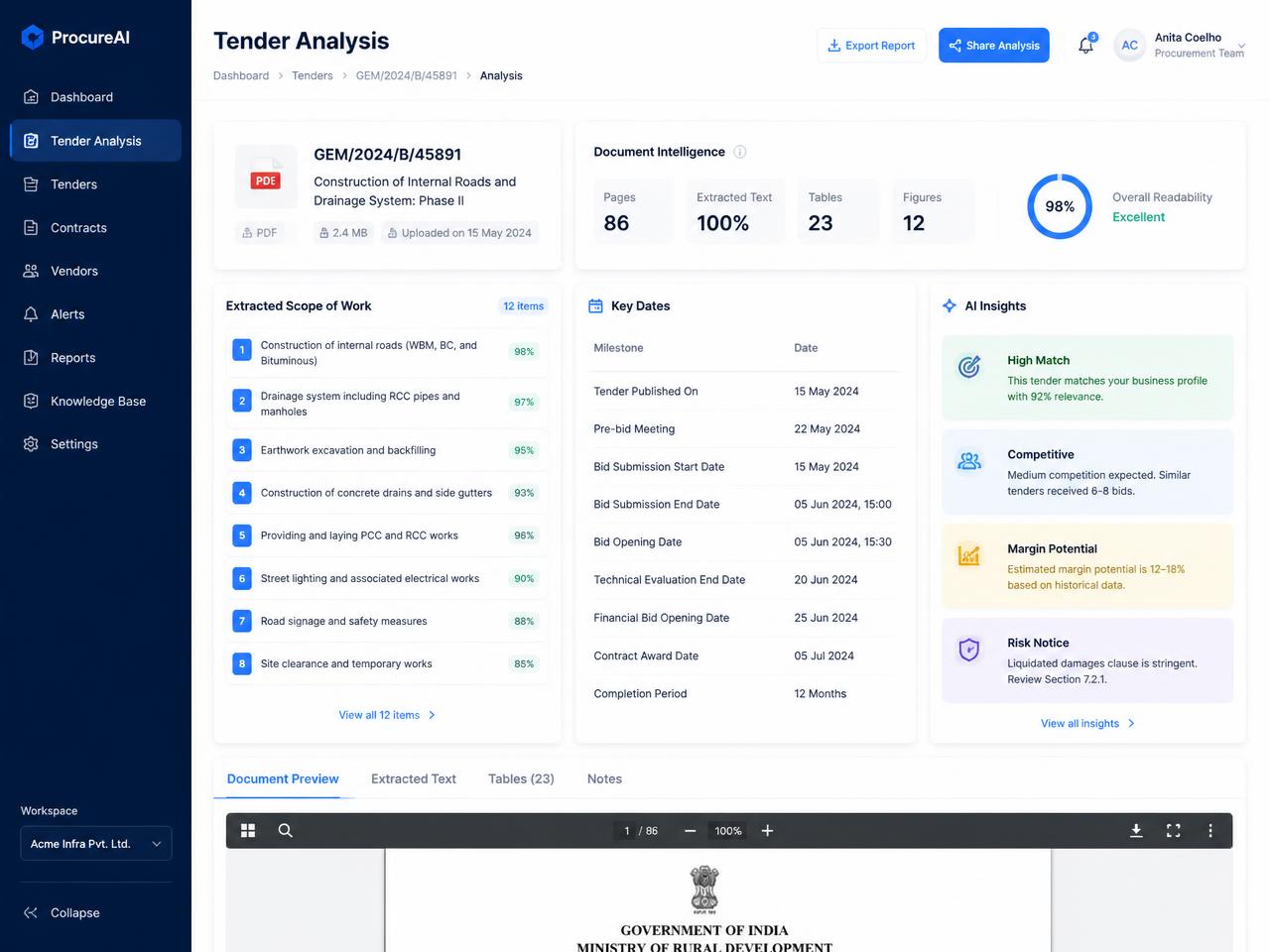
Task: Switch to the Tables (23) tab
Action: [x=521, y=779]
